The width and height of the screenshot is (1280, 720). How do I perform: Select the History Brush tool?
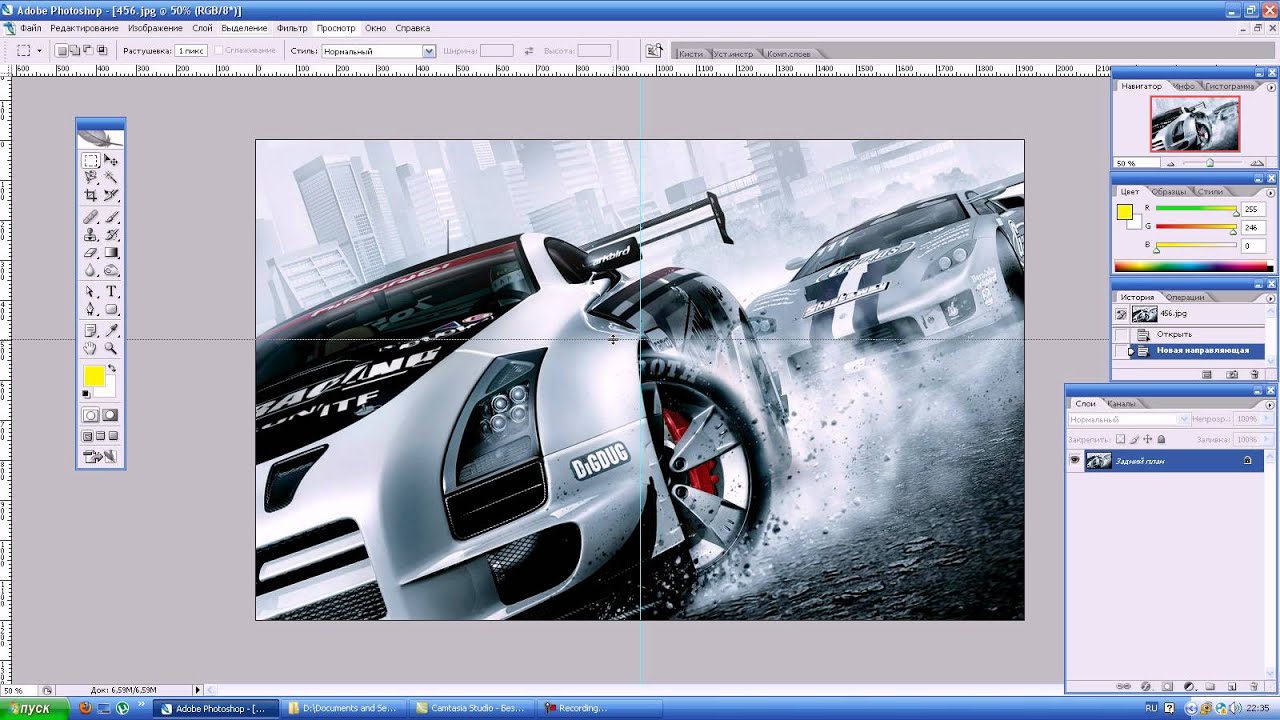tap(111, 235)
